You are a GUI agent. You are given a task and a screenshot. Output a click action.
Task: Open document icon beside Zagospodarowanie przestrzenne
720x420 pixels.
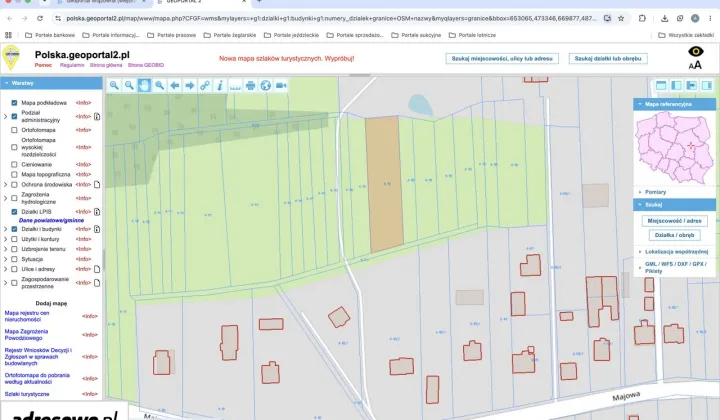pos(97,283)
